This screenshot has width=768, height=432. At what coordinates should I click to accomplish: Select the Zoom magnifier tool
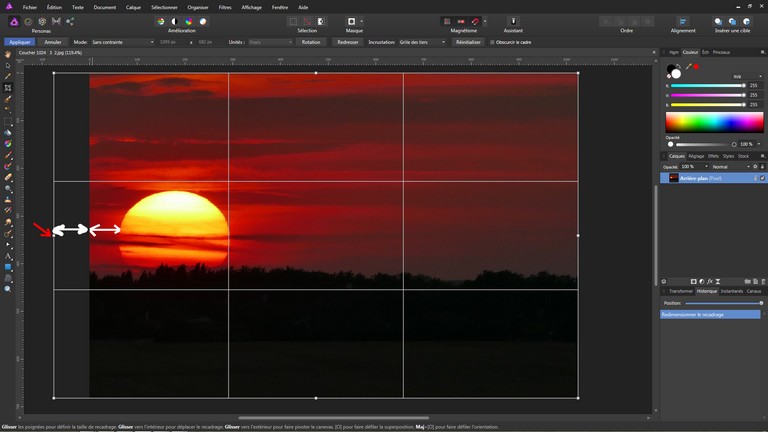coord(8,289)
